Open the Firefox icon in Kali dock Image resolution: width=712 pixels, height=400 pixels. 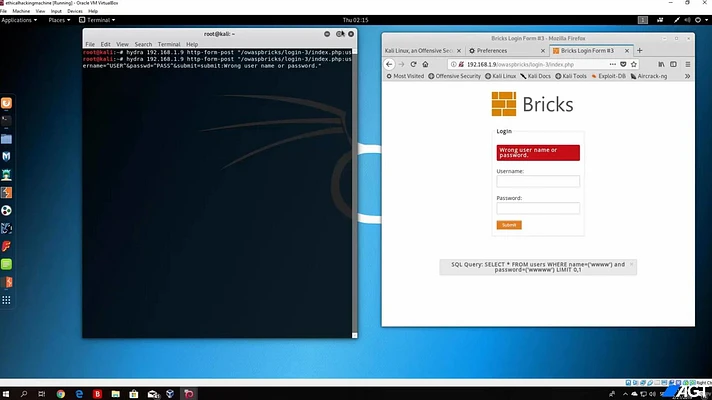6,103
